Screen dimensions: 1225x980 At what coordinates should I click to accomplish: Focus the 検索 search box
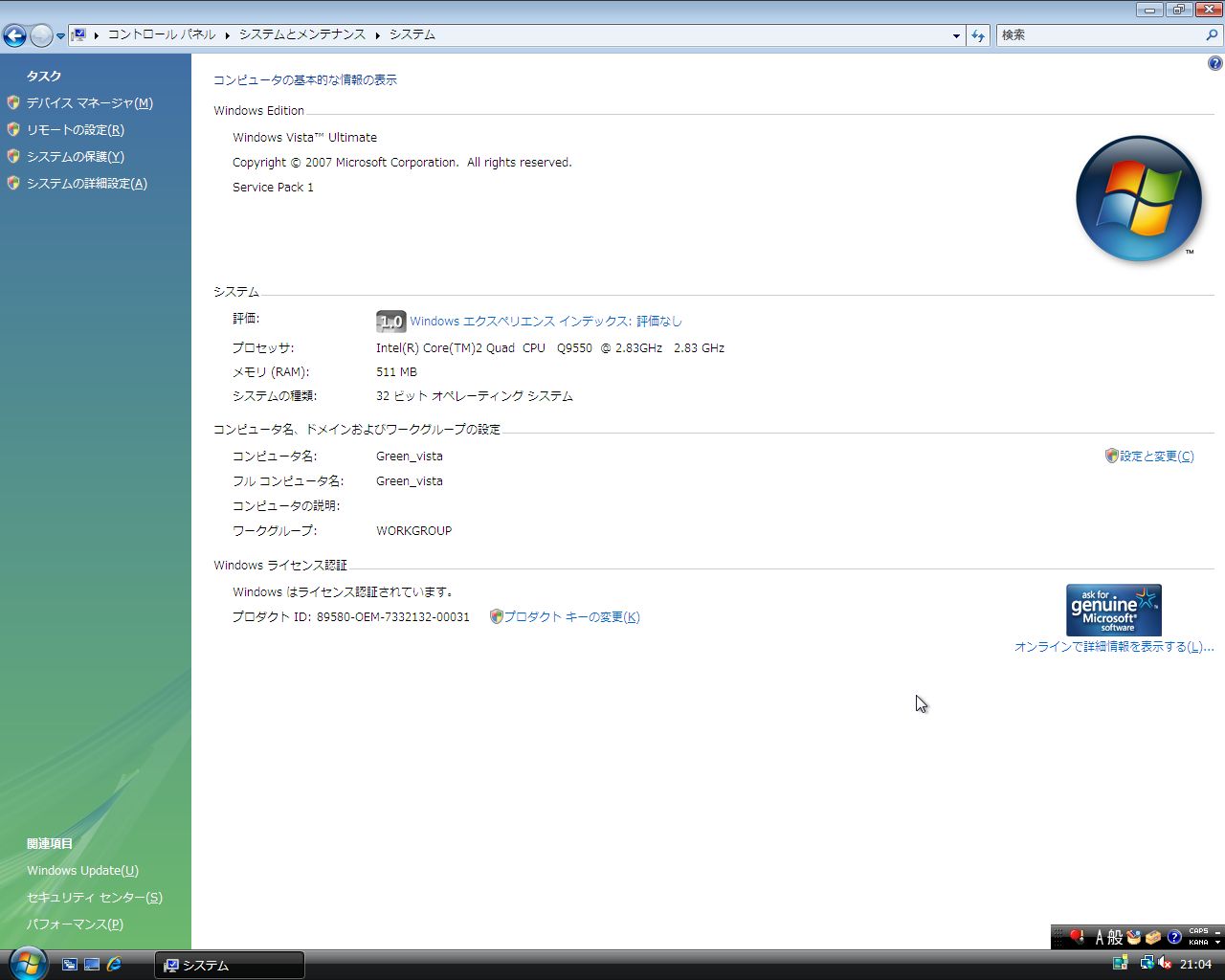[1101, 35]
